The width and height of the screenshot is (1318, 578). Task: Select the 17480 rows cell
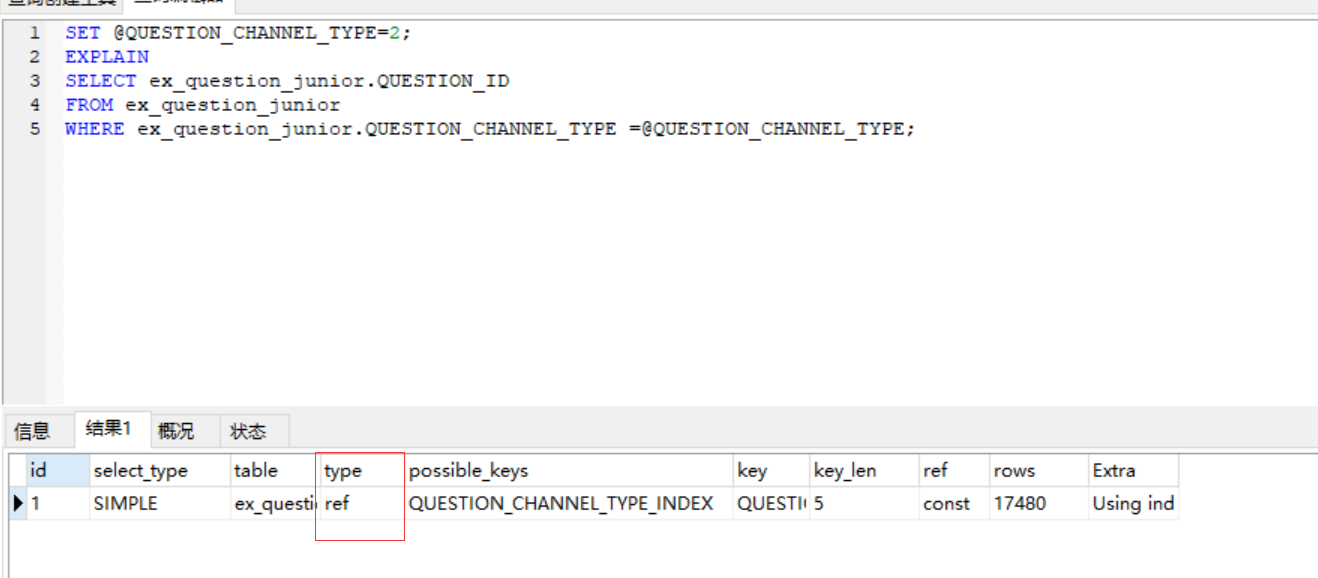(x=1038, y=503)
